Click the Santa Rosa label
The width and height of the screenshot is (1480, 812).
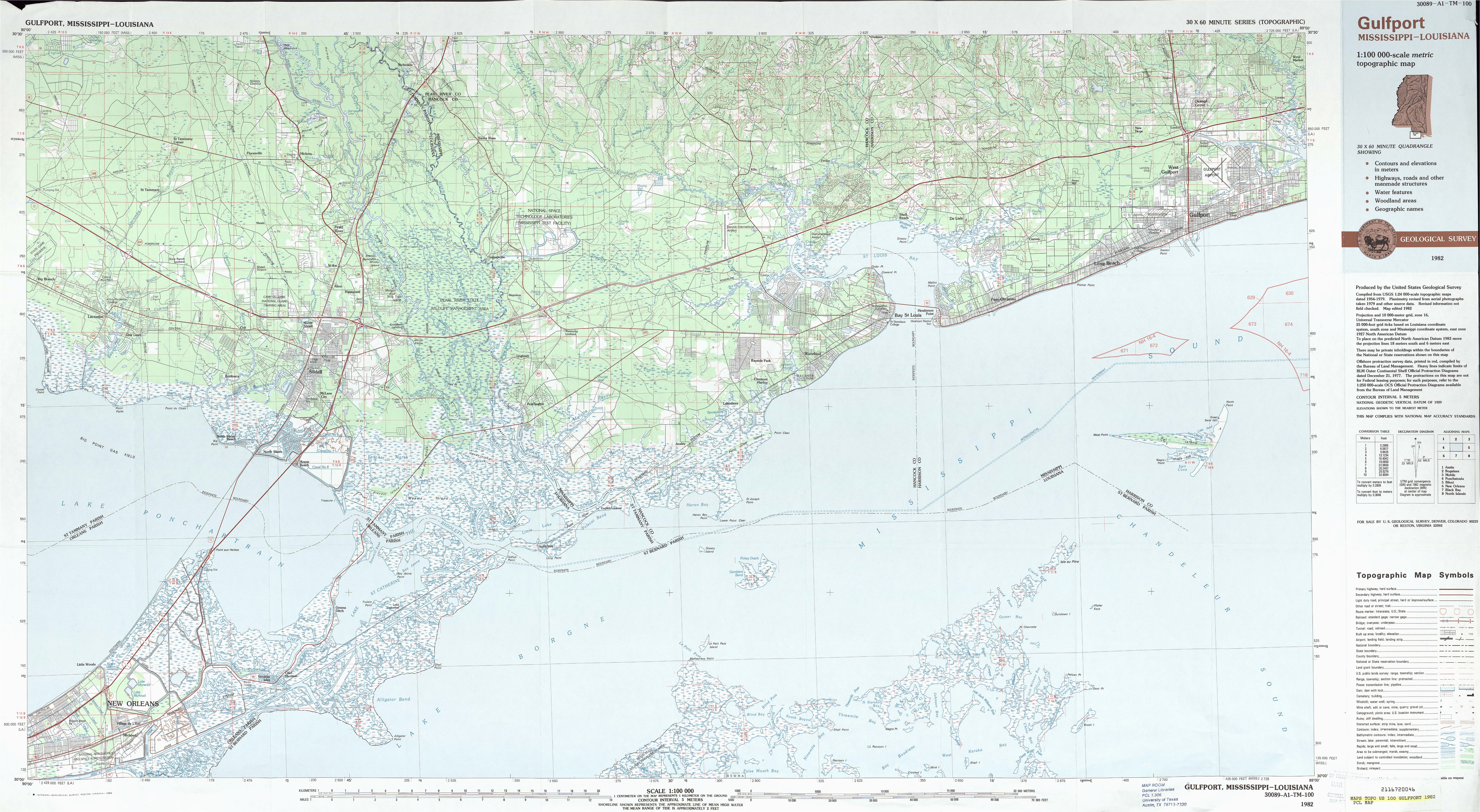[x=487, y=138]
